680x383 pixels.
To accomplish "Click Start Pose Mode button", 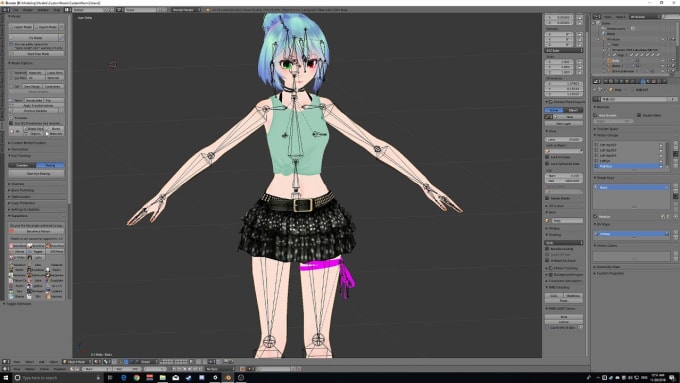I will pos(37,54).
